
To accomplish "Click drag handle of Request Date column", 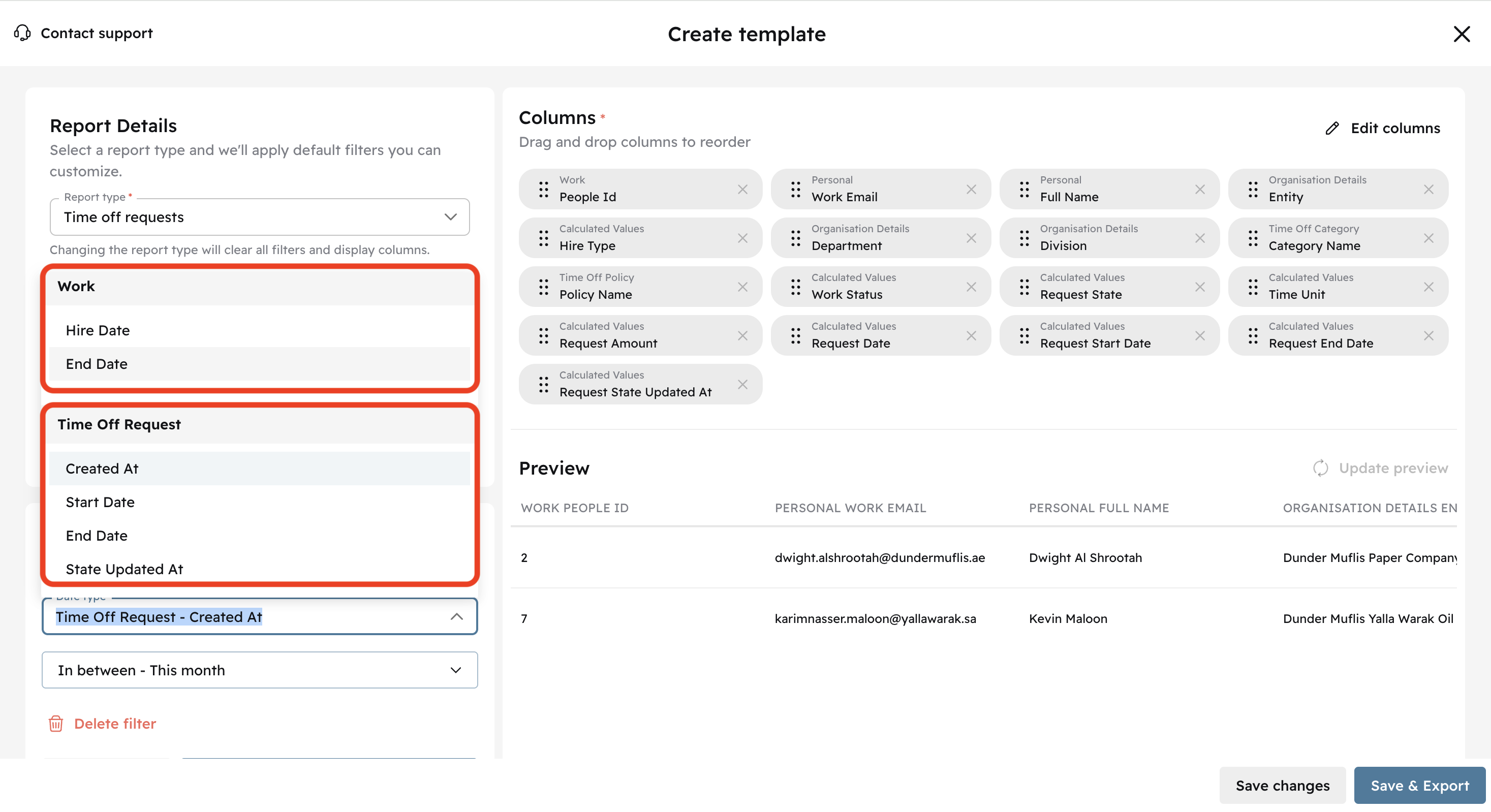I will pyautogui.click(x=796, y=336).
